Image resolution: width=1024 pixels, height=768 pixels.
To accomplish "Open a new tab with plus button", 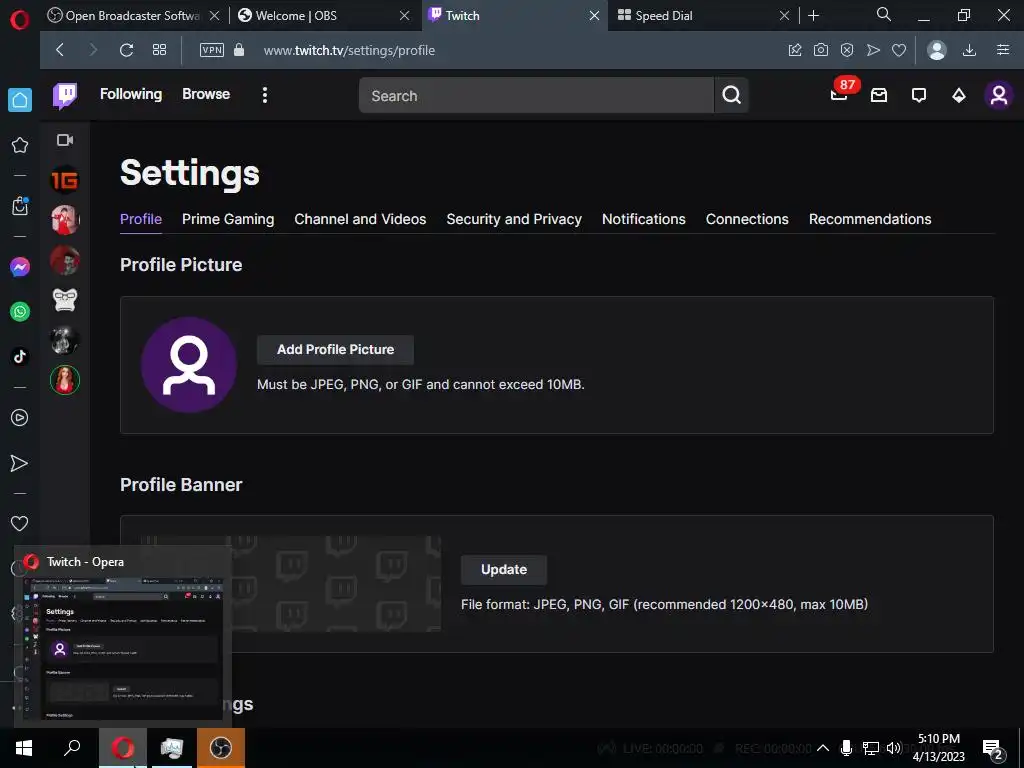I will (813, 15).
